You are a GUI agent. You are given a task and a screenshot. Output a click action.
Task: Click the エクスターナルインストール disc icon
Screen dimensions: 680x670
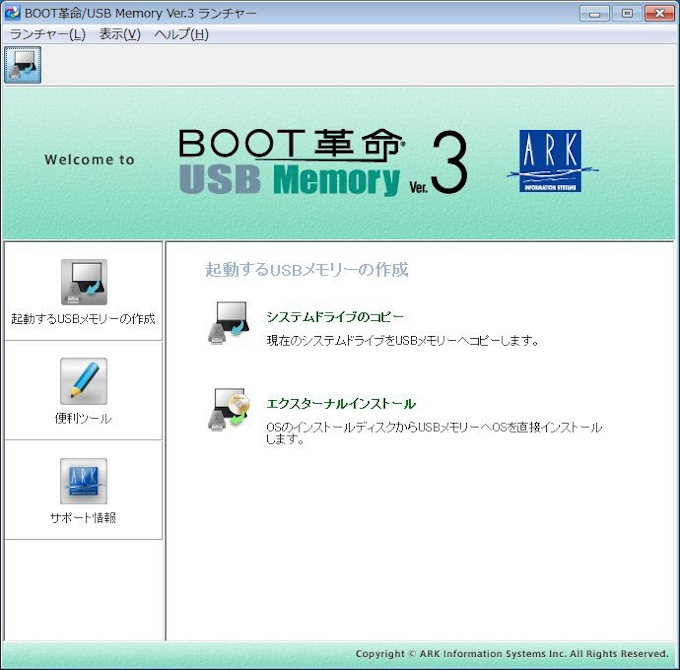227,410
